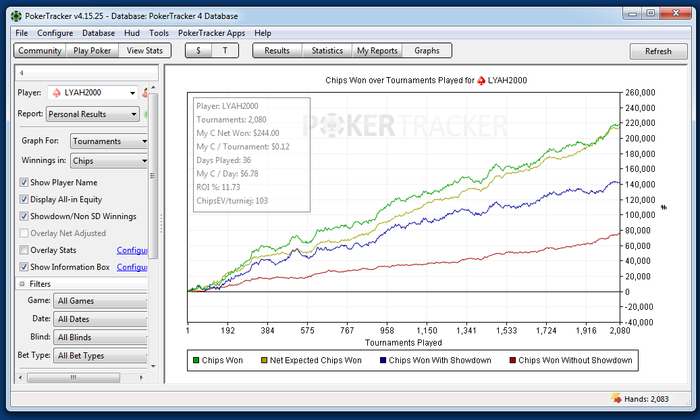This screenshot has width=700, height=420.
Task: Click the 'ROI %: 11.73' info text
Action: click(x=218, y=187)
